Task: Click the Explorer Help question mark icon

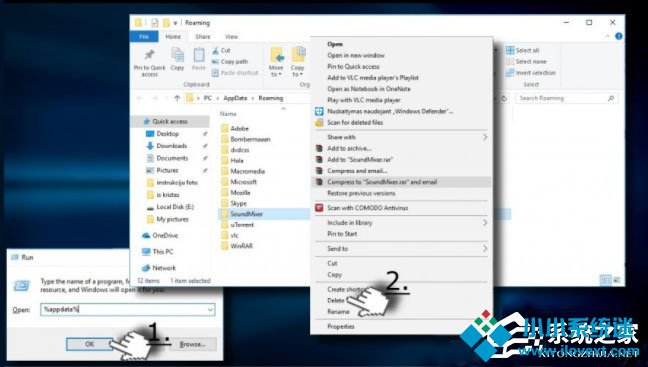Action: 619,36
